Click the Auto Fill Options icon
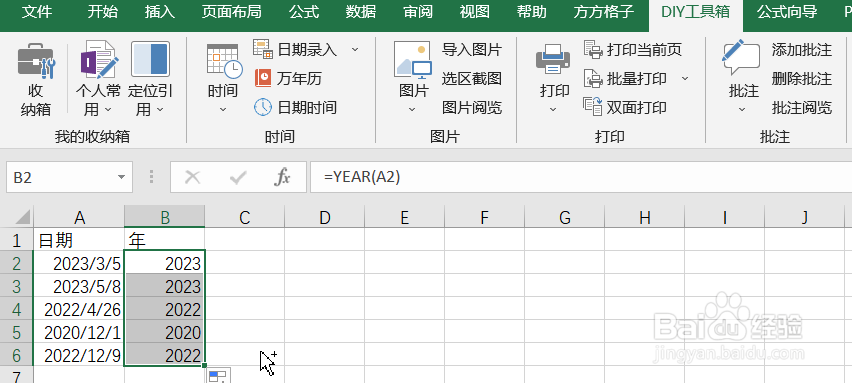Viewport: 852px width, 383px height. tap(220, 375)
